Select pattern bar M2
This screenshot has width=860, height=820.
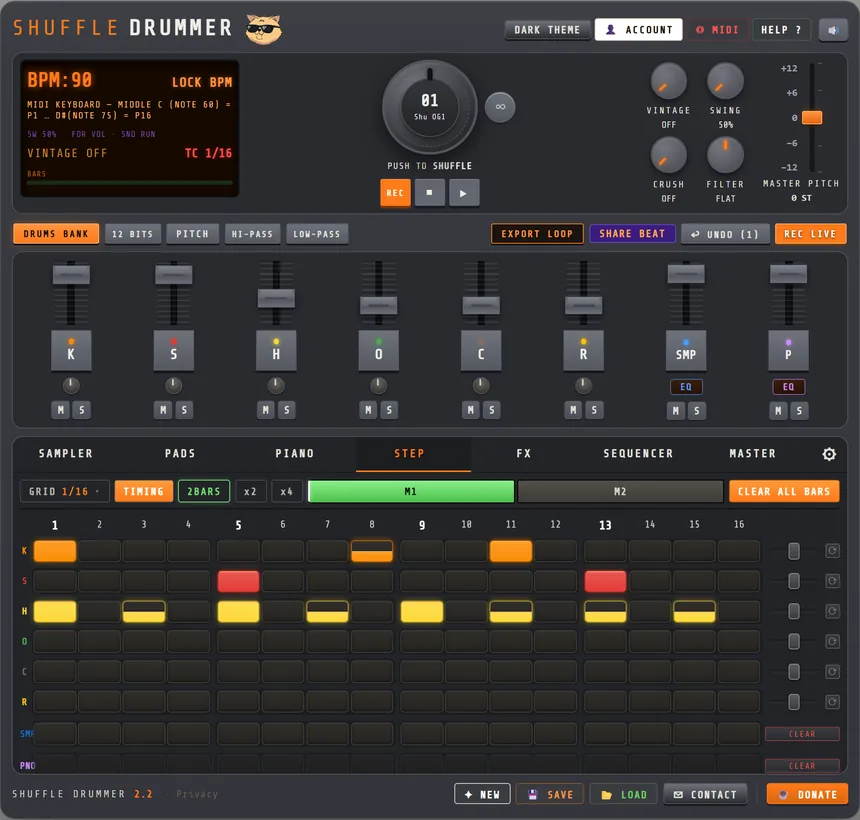click(620, 491)
